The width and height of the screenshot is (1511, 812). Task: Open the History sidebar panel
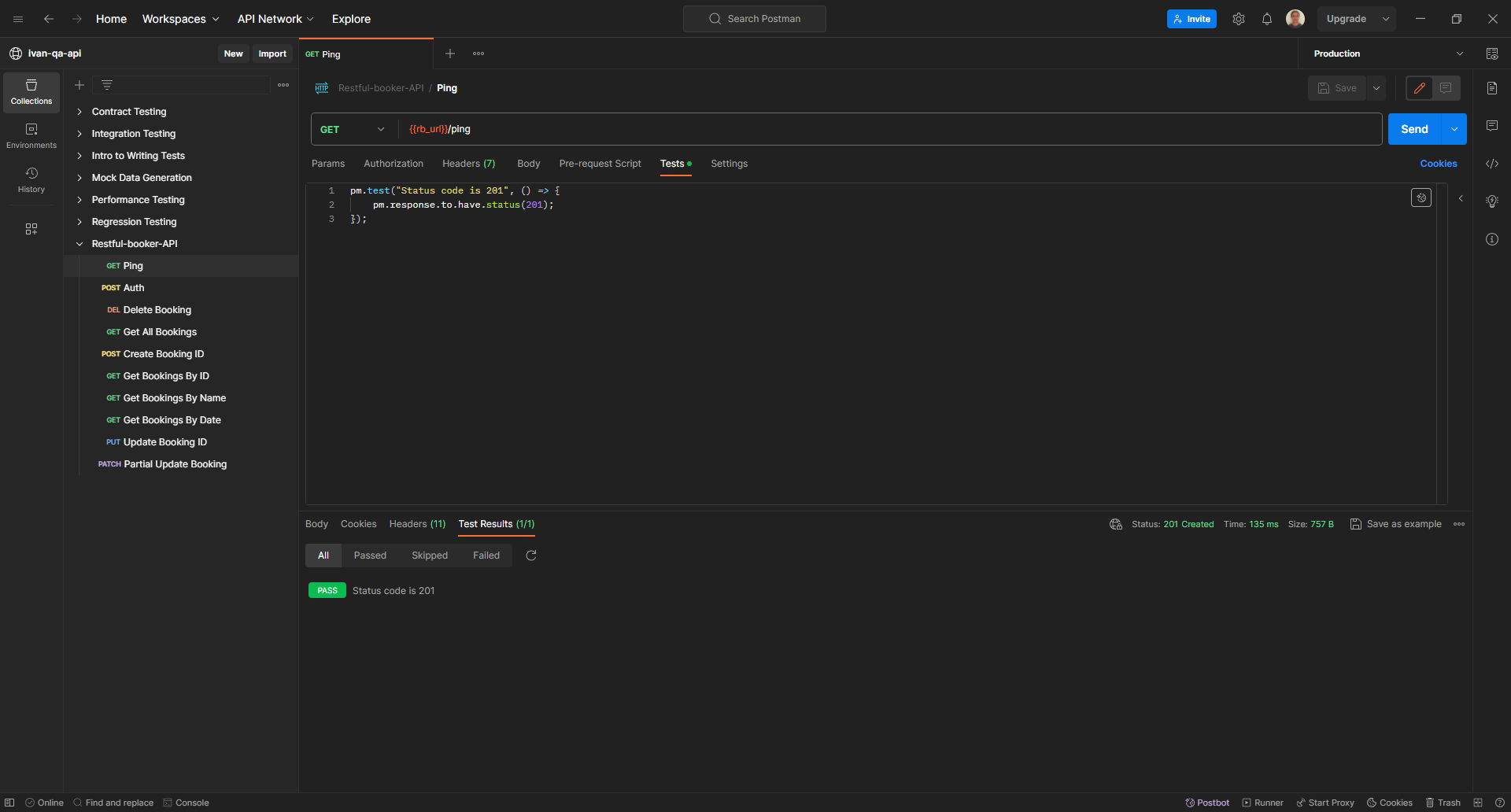coord(31,180)
